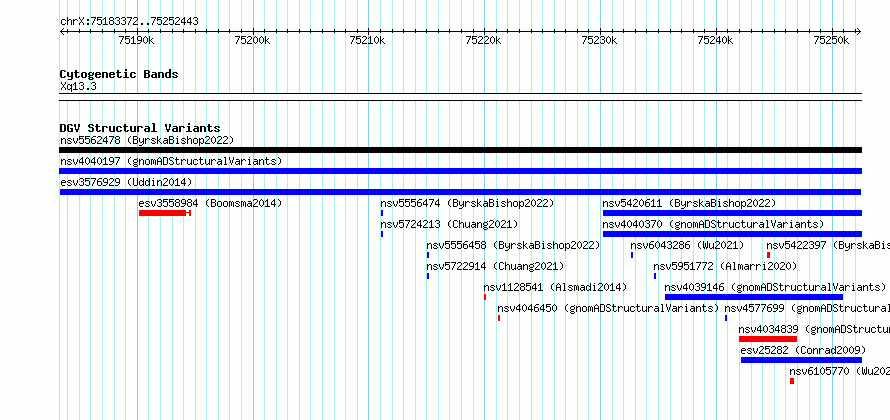Viewport: 890px width, 420px height.
Task: Click the 75190k ruler label
Action: (x=136, y=40)
